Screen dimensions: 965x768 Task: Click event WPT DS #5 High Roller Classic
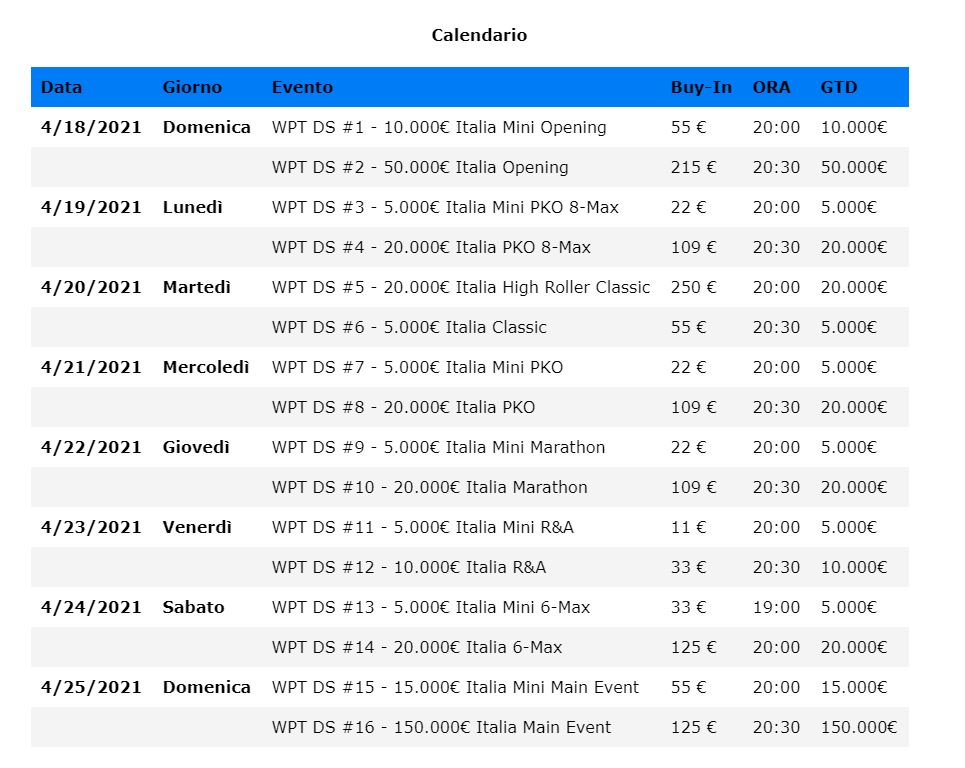(x=461, y=287)
